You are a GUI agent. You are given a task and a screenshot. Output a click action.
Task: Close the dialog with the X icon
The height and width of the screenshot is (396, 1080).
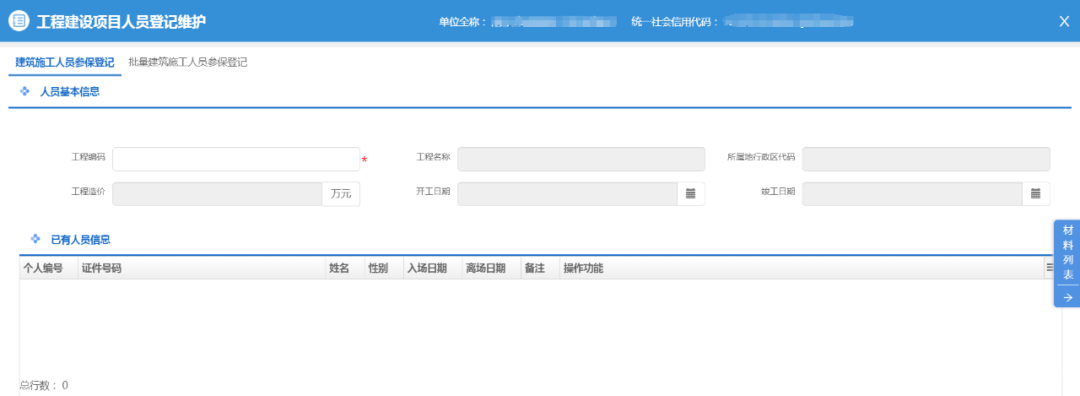tap(1063, 21)
